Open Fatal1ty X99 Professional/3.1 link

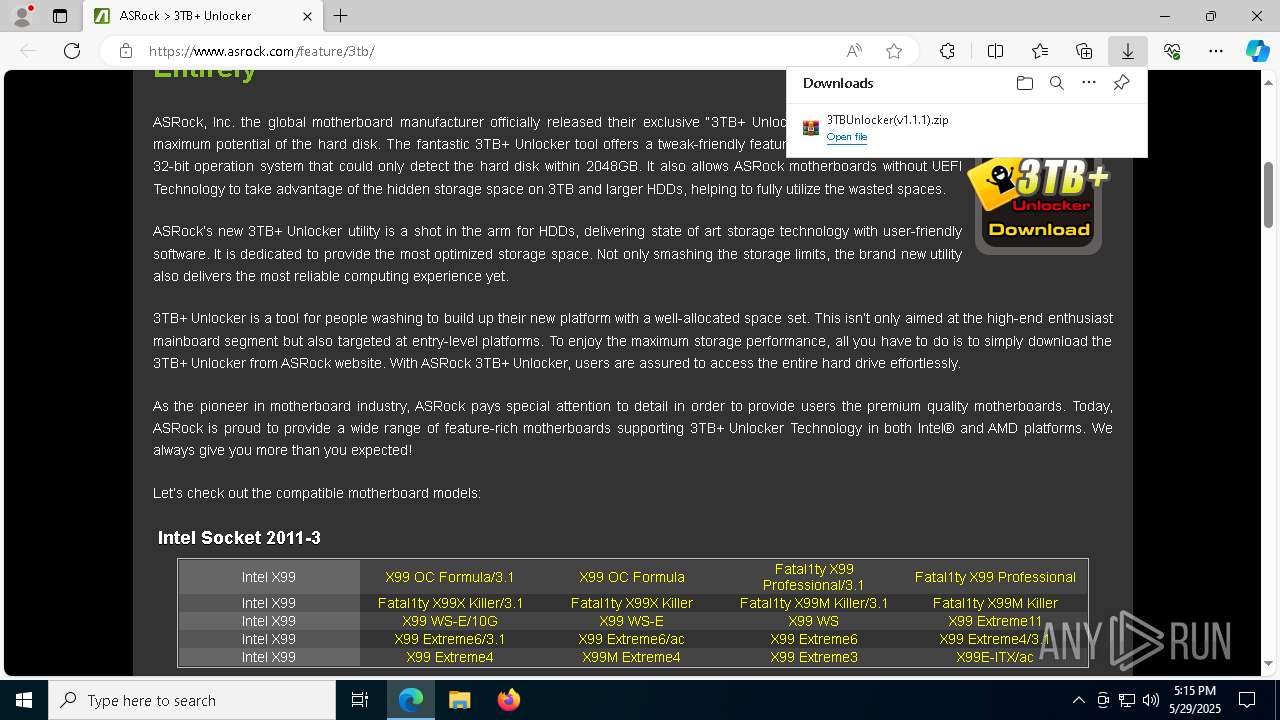[814, 577]
